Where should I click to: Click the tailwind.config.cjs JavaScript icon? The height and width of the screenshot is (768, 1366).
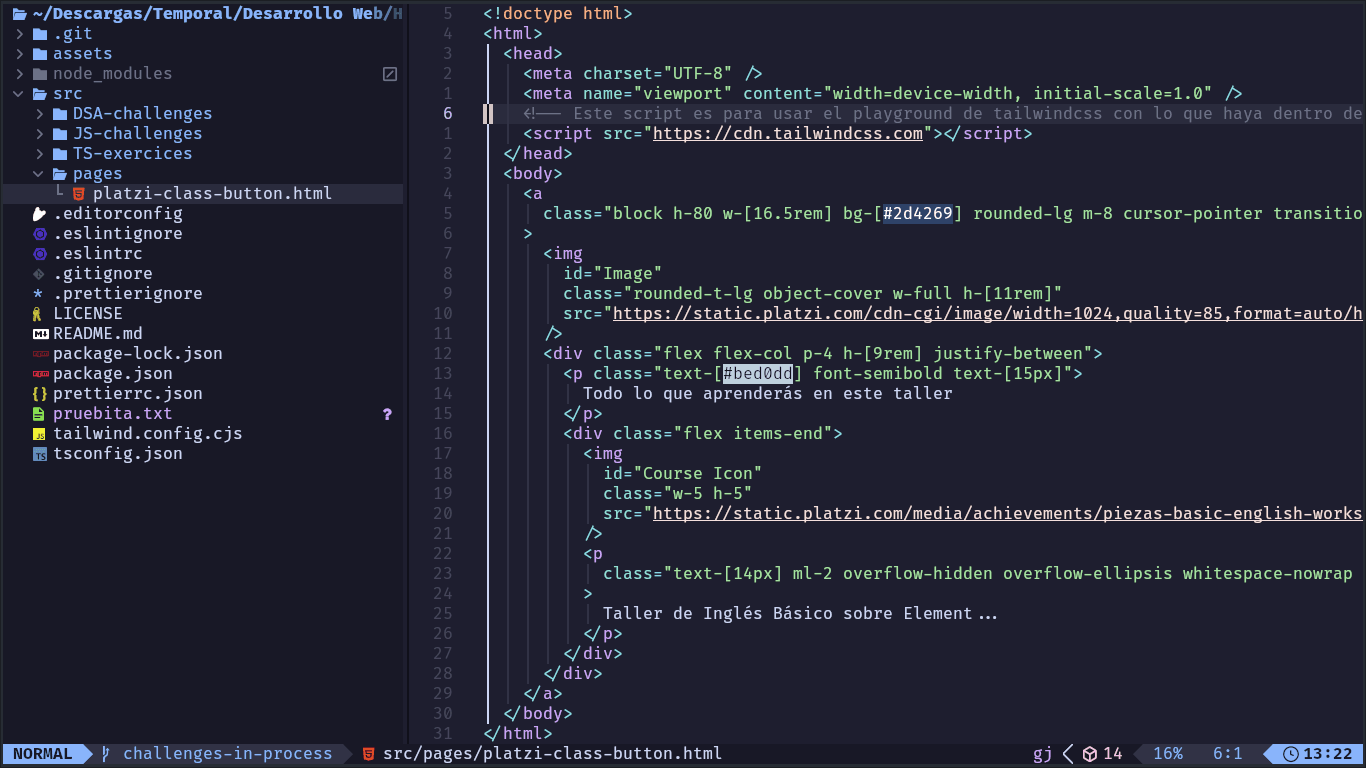pos(40,434)
